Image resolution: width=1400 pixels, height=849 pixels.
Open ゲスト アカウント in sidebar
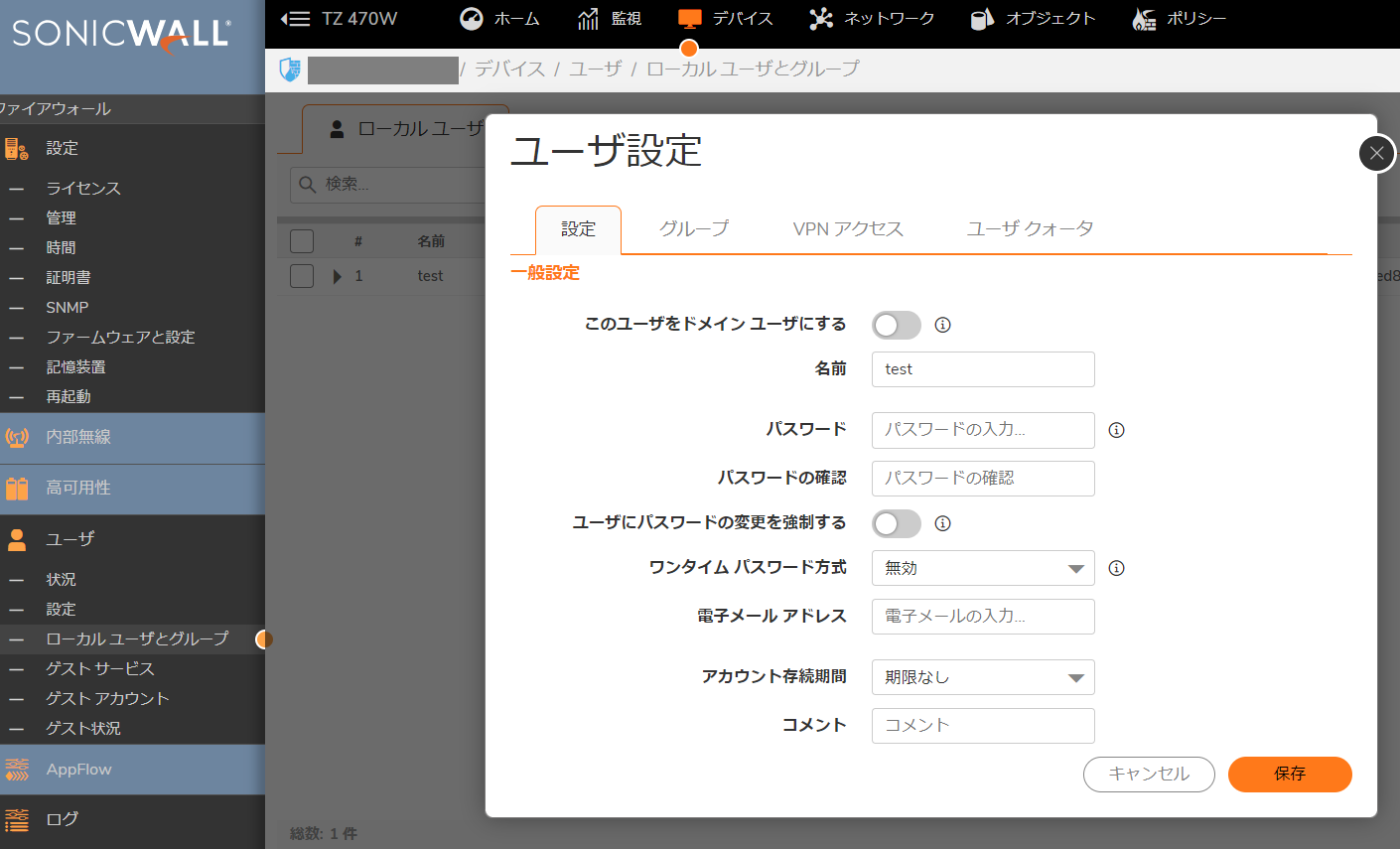(x=107, y=699)
